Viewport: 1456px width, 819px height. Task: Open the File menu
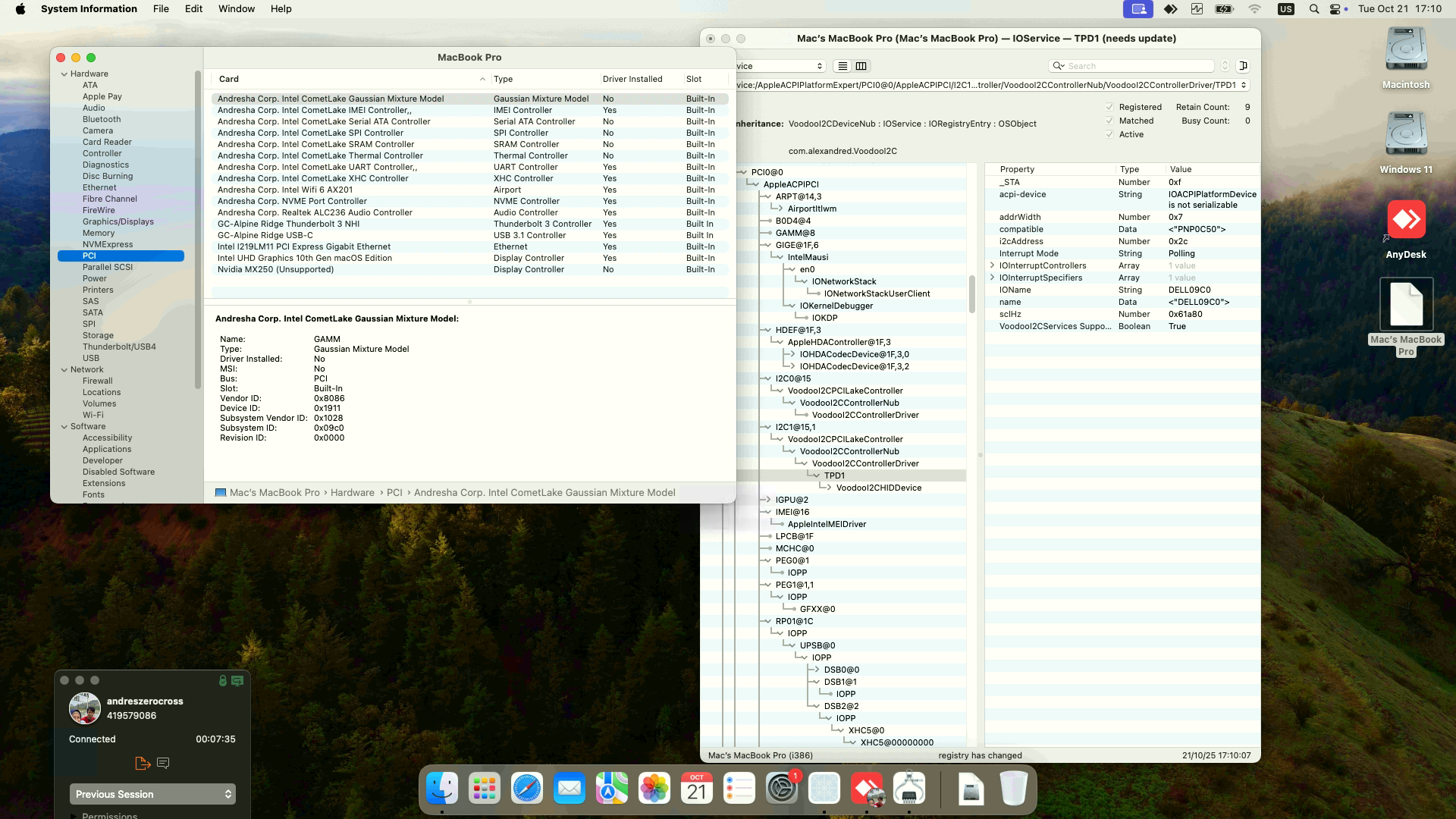tap(161, 9)
